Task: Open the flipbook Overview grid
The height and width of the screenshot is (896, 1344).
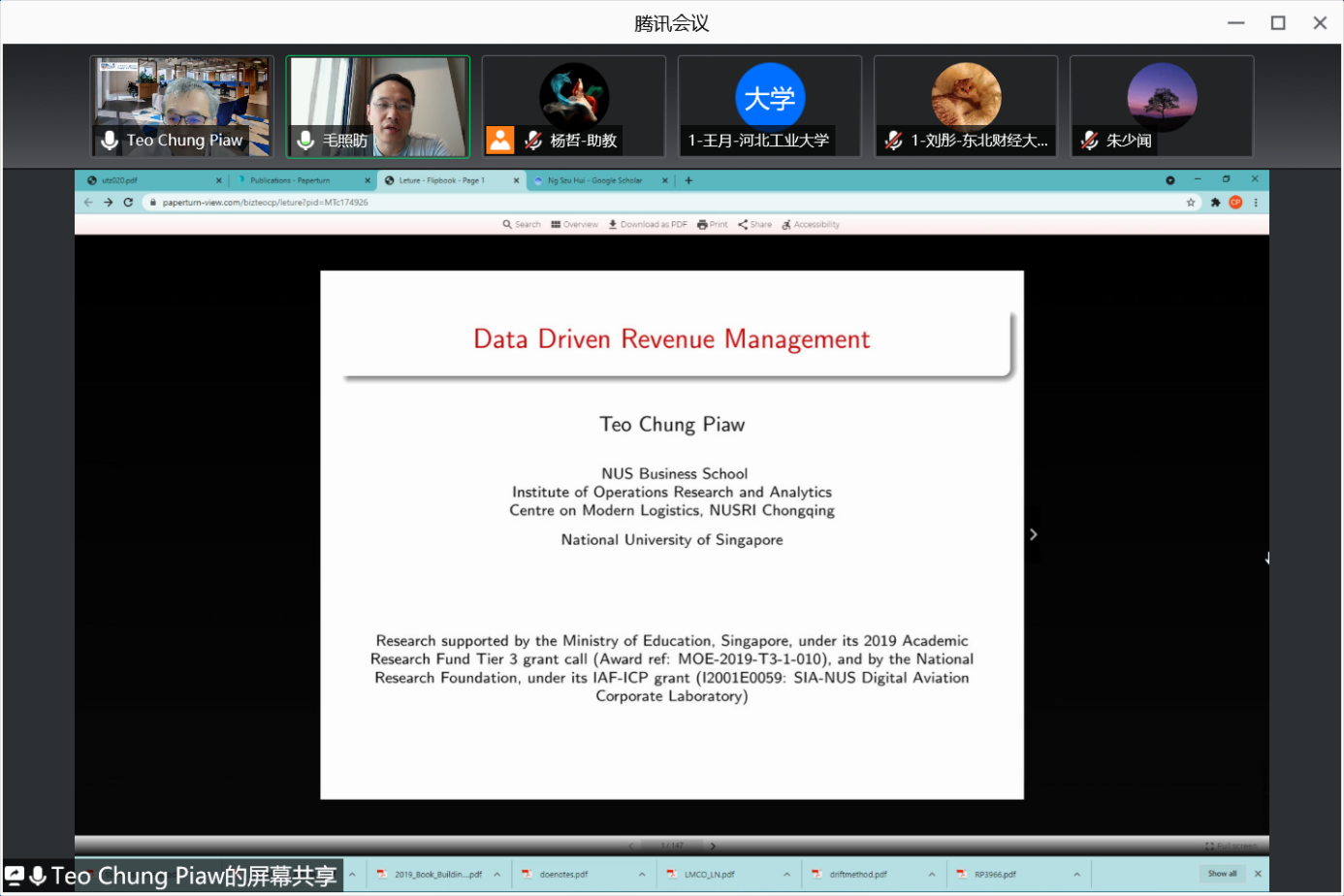Action: pos(575,224)
